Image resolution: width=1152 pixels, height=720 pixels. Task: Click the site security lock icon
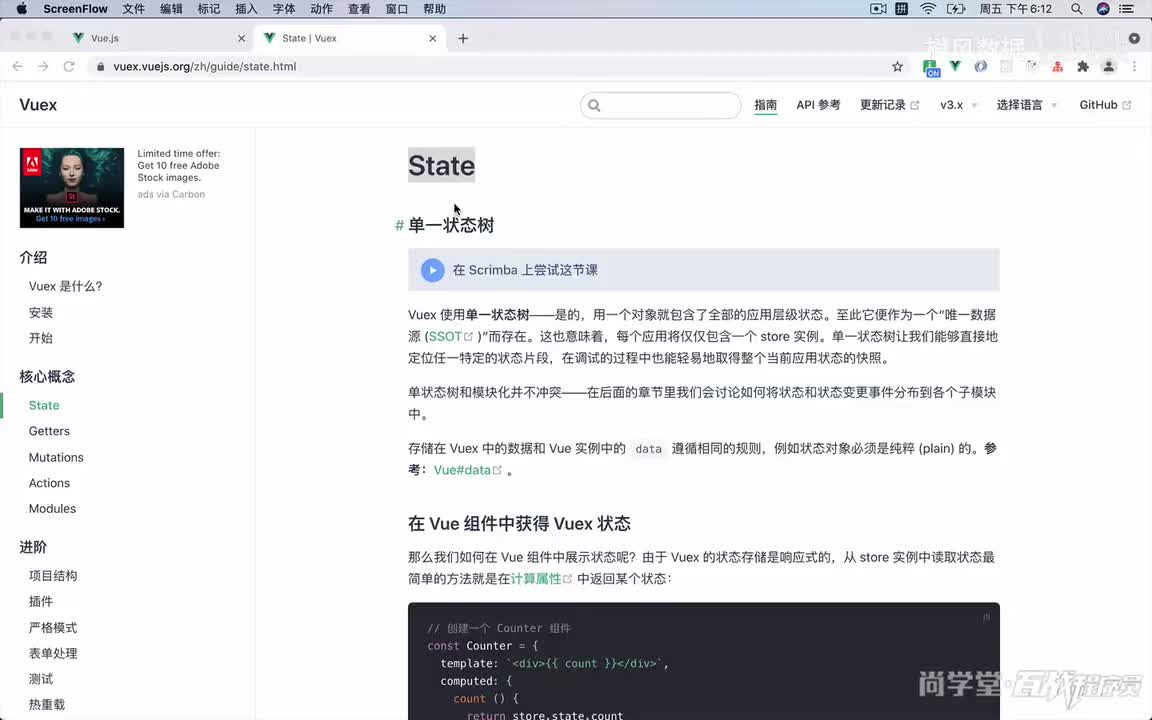(101, 66)
